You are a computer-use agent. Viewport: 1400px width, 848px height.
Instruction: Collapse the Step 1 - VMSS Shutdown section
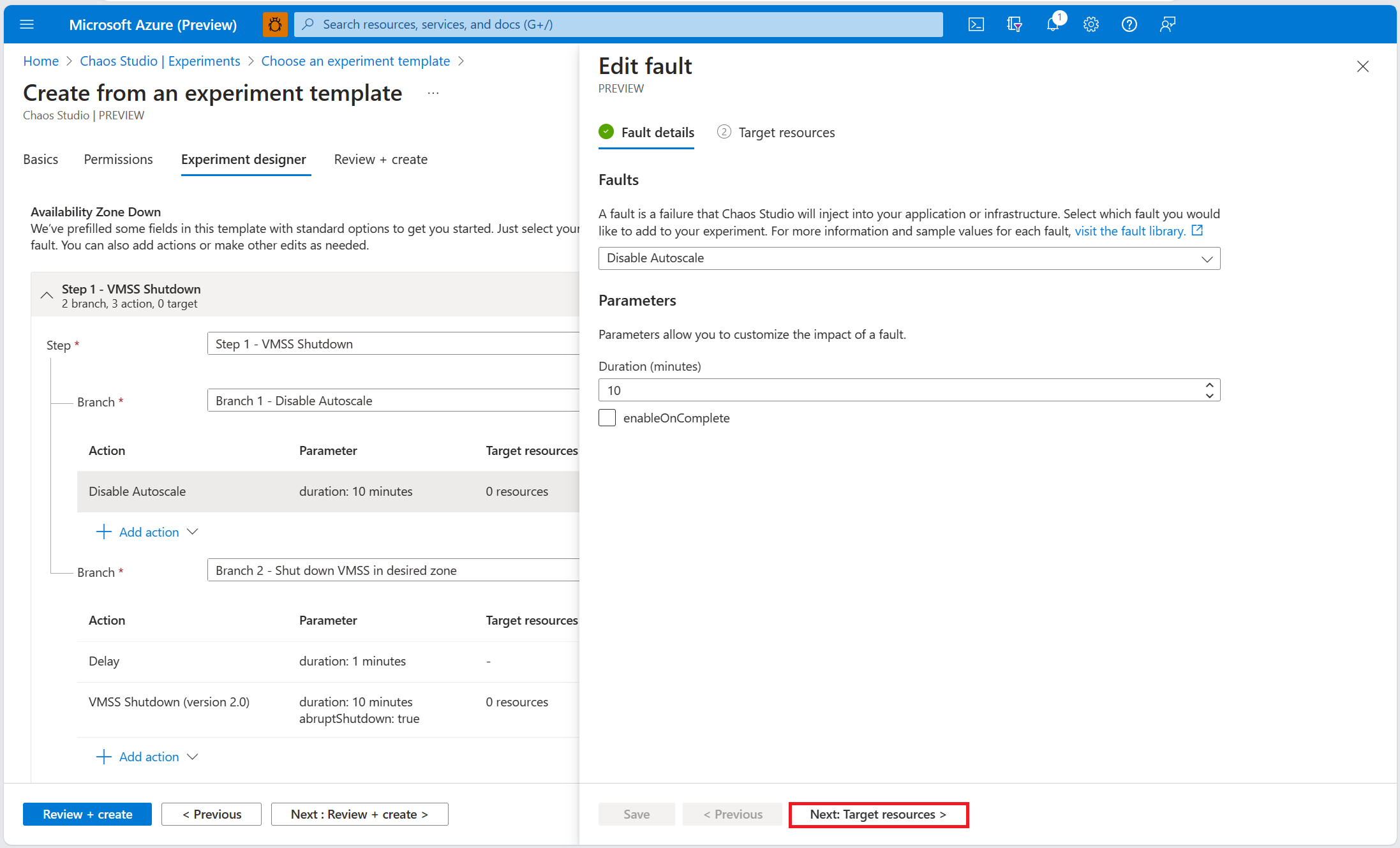coord(47,295)
